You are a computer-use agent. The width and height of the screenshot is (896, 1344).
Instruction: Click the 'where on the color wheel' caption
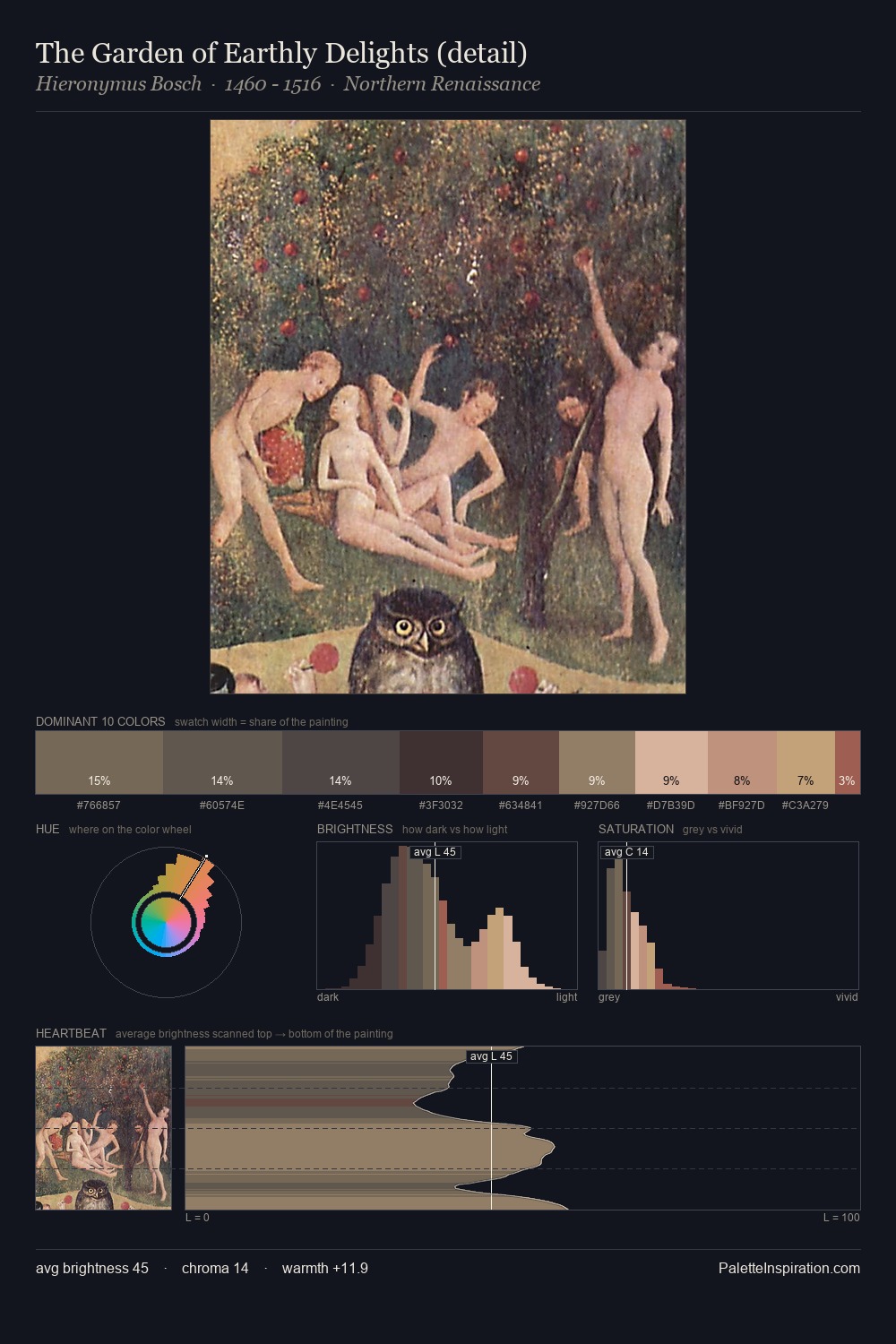130,830
